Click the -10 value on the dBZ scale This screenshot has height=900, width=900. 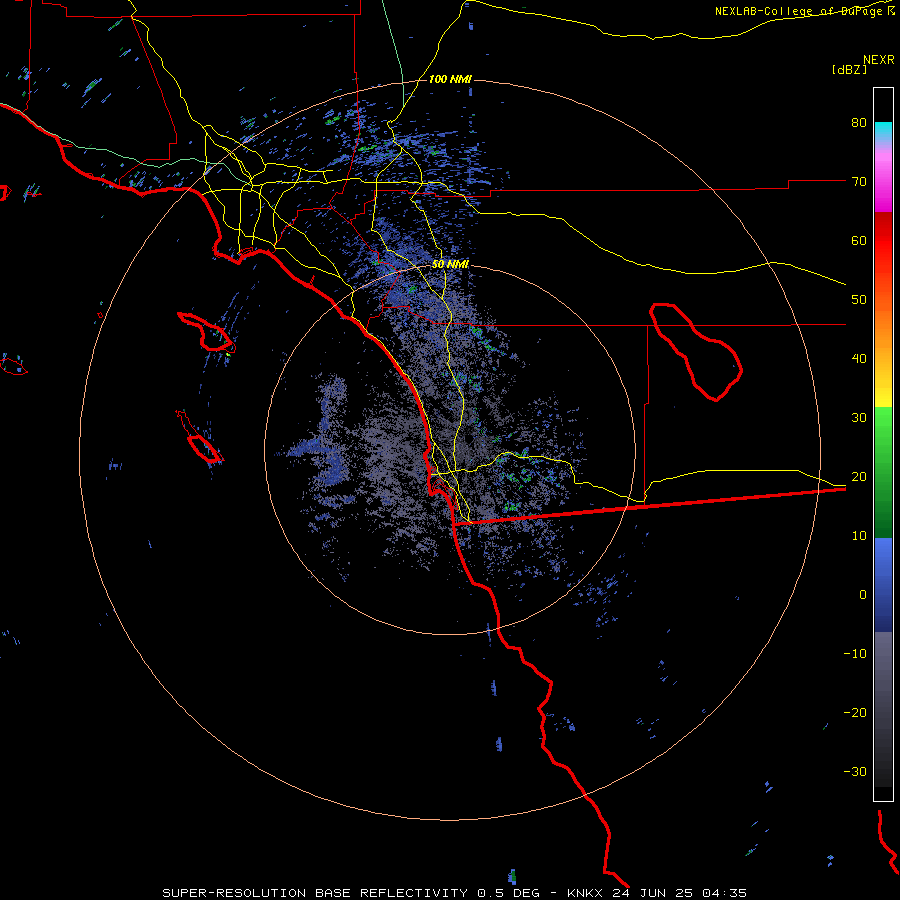tap(855, 654)
